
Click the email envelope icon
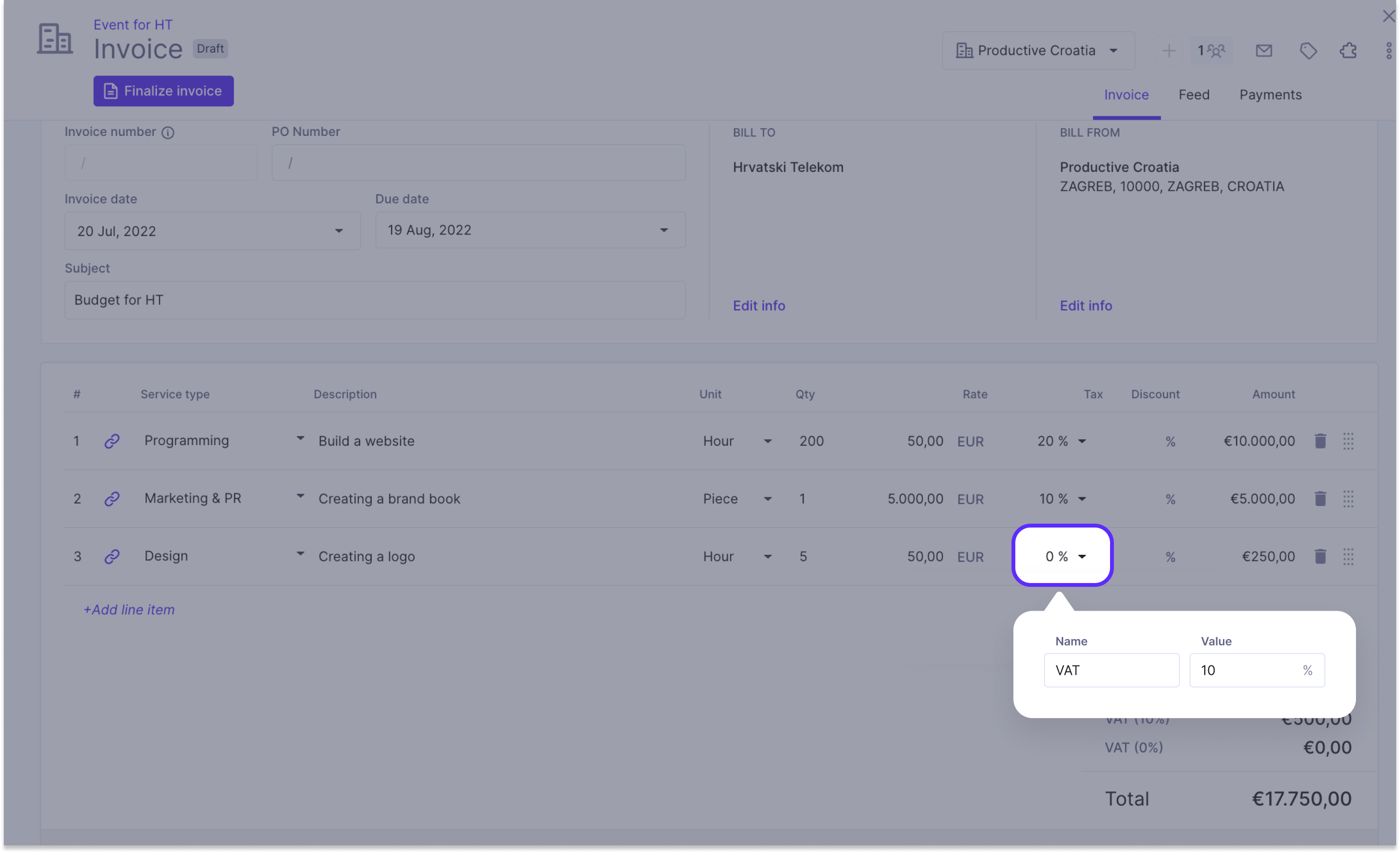1264,51
